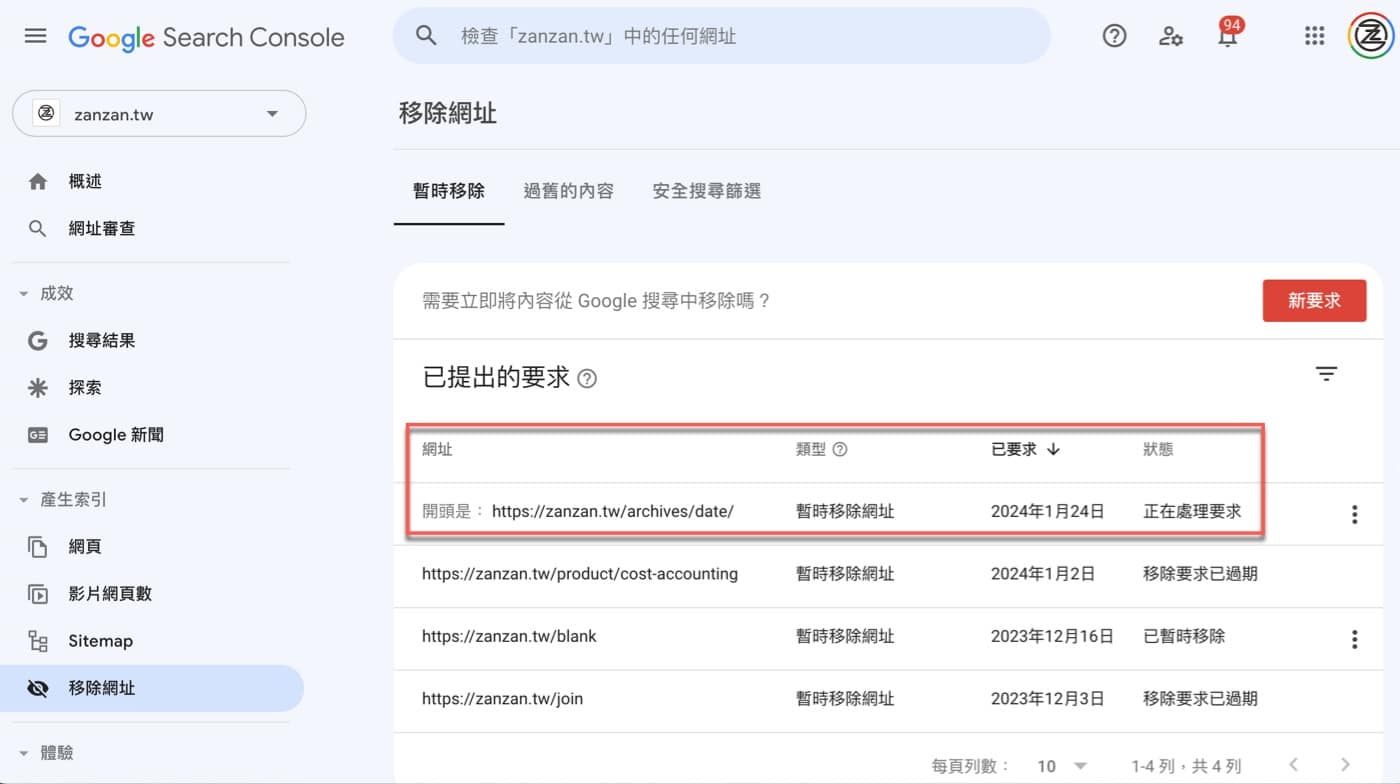This screenshot has width=1400, height=784.
Task: Go to next page of results
Action: point(1347,766)
